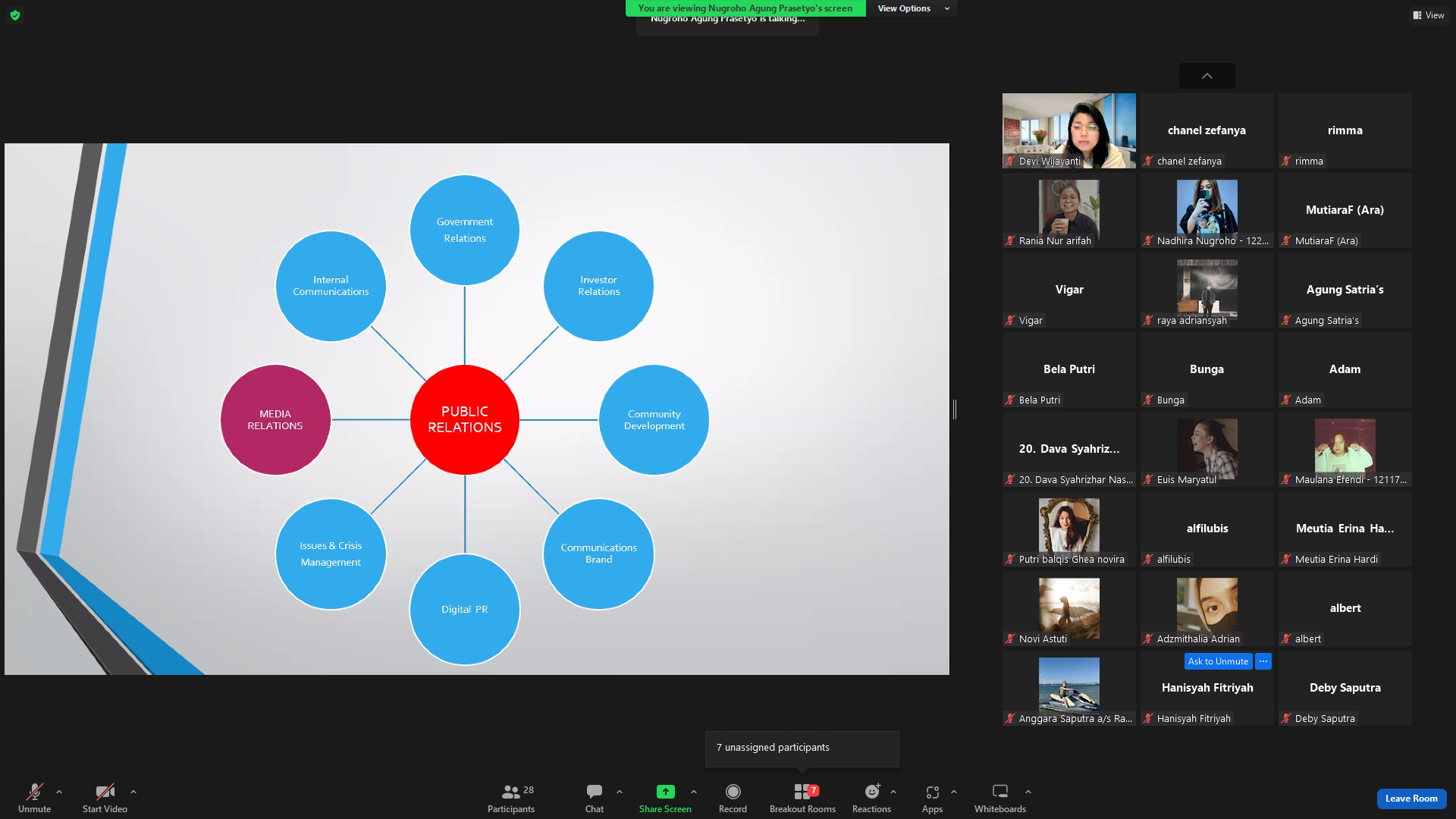Expand share screen options arrow
This screenshot has height=819, width=1456.
(694, 792)
